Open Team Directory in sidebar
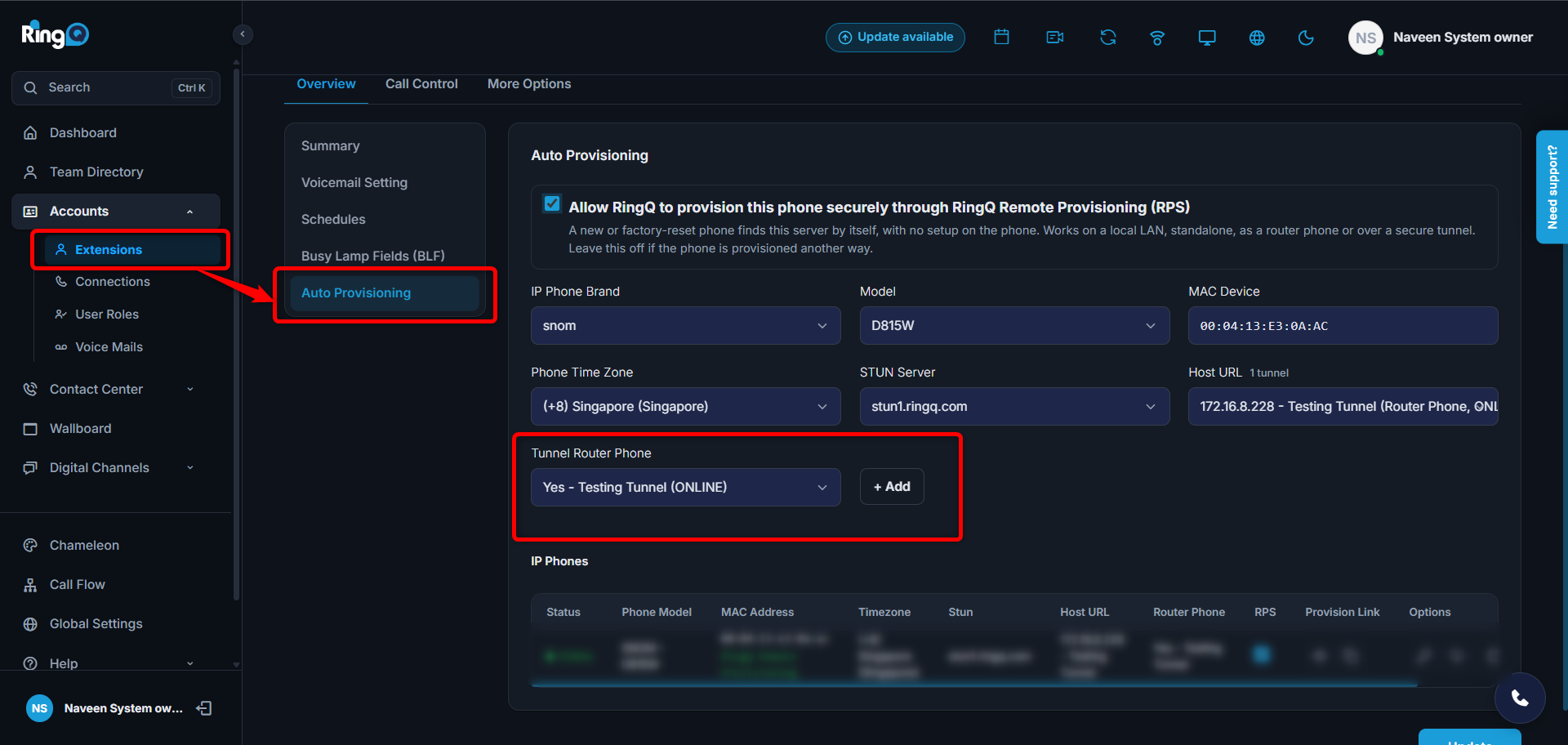The width and height of the screenshot is (1568, 745). 116,172
